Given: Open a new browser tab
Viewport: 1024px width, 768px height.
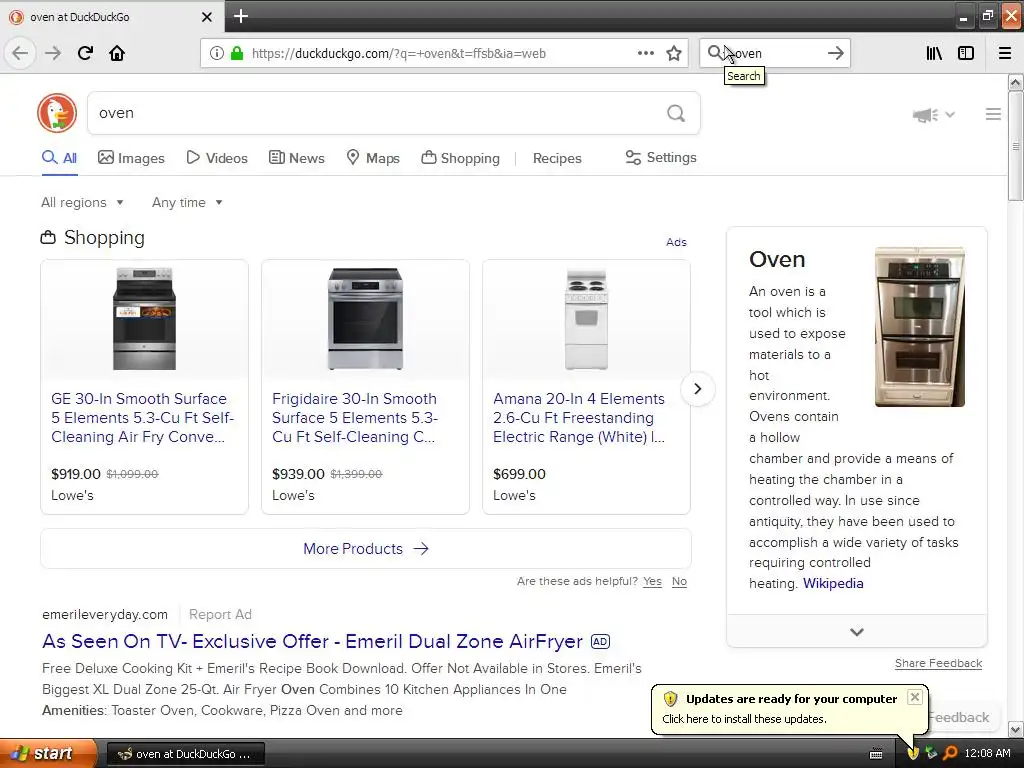Looking at the screenshot, I should [x=241, y=16].
